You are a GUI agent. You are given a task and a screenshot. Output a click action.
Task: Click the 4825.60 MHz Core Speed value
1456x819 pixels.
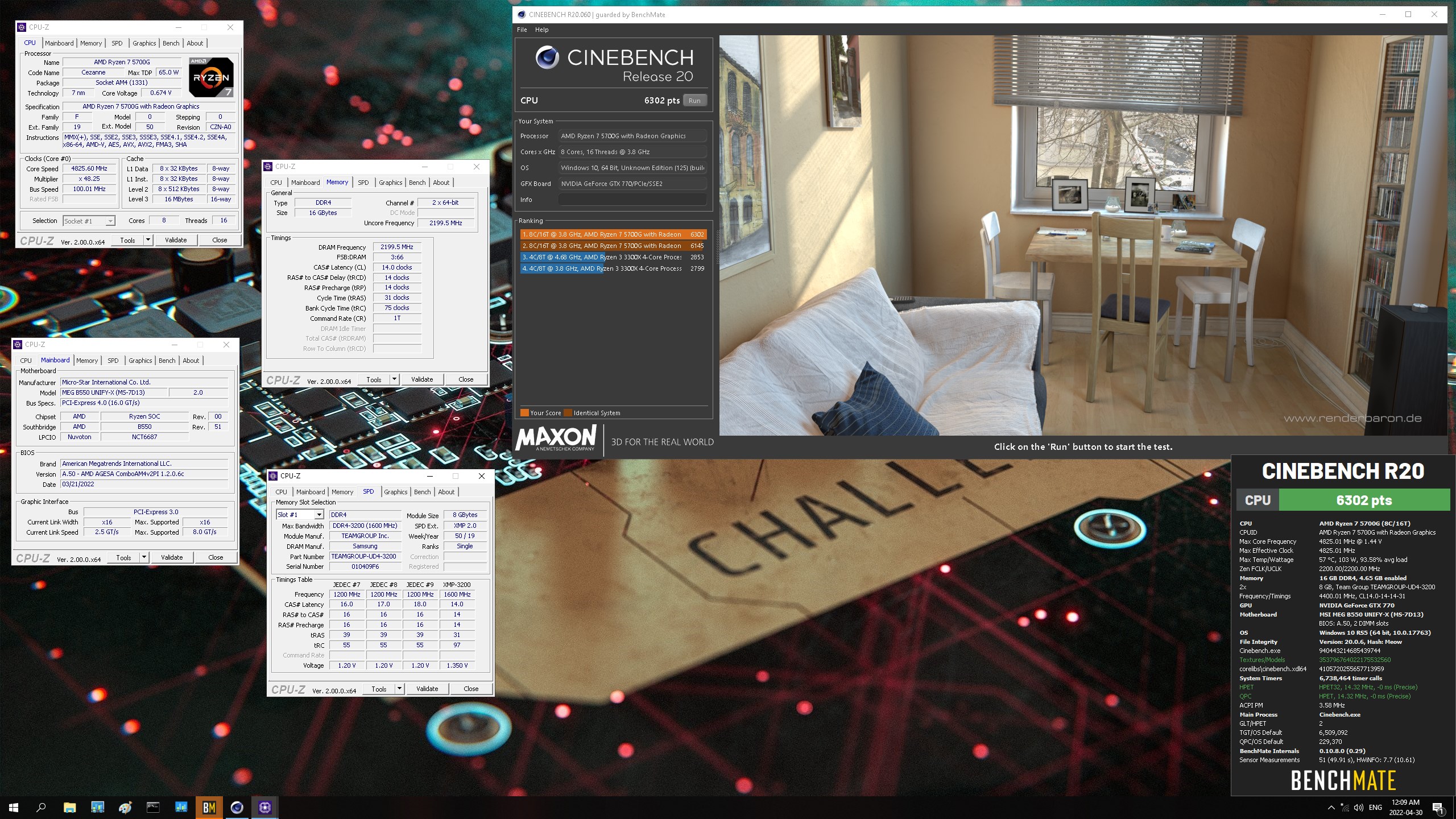pyautogui.click(x=89, y=169)
